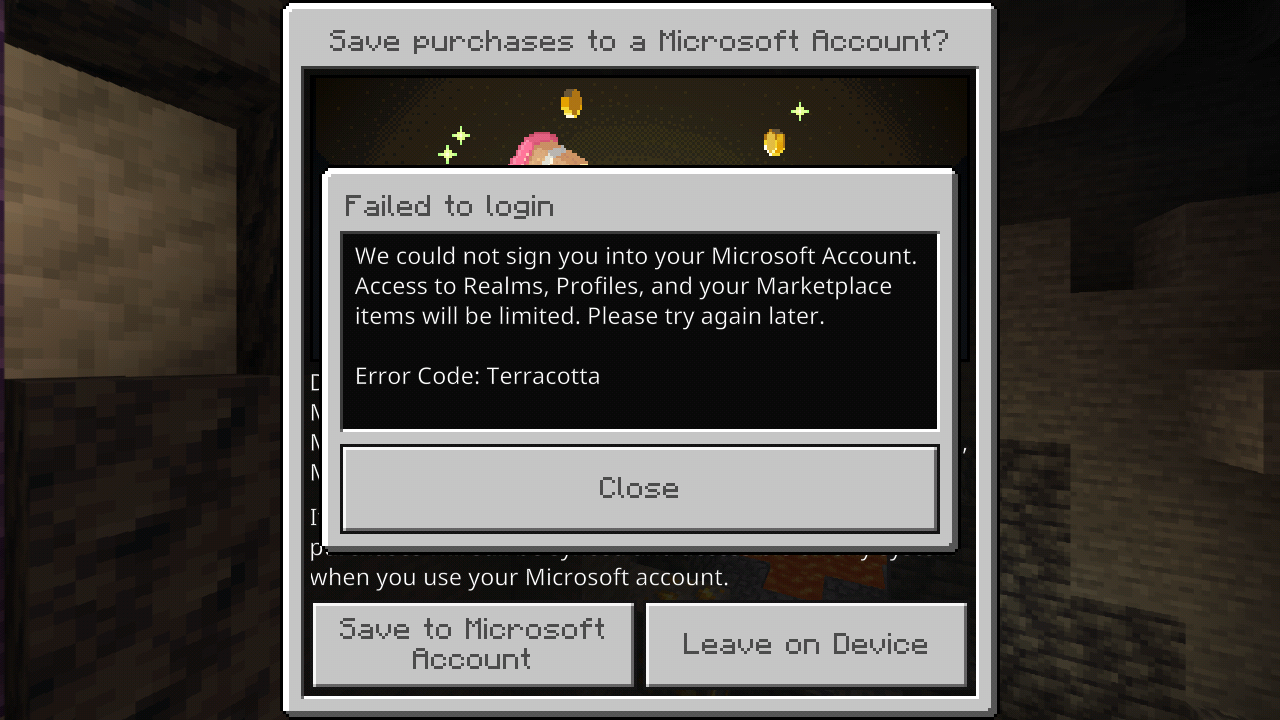Click 'Save purchases to a Microsoft Account?' heading
Image resolution: width=1280 pixels, height=720 pixels.
(x=639, y=41)
